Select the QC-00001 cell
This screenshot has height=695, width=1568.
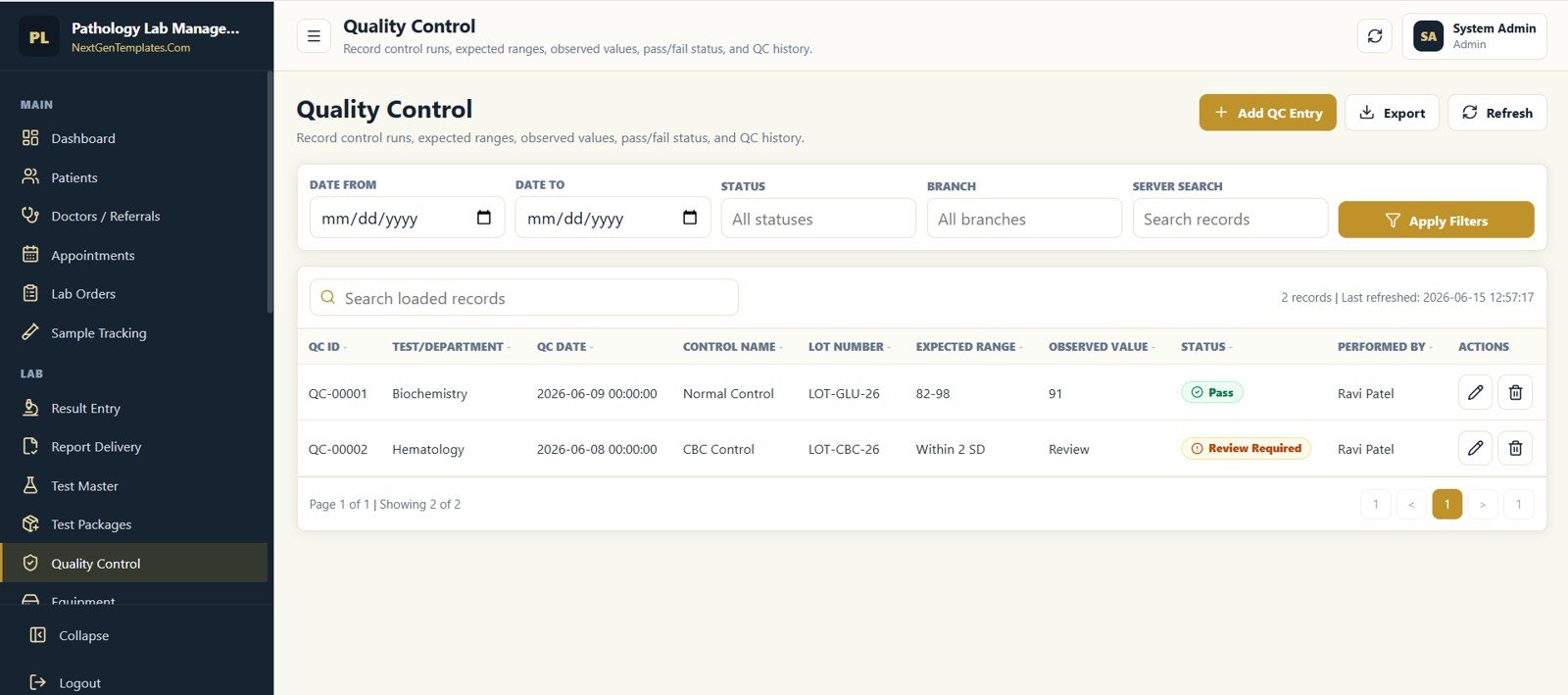338,393
